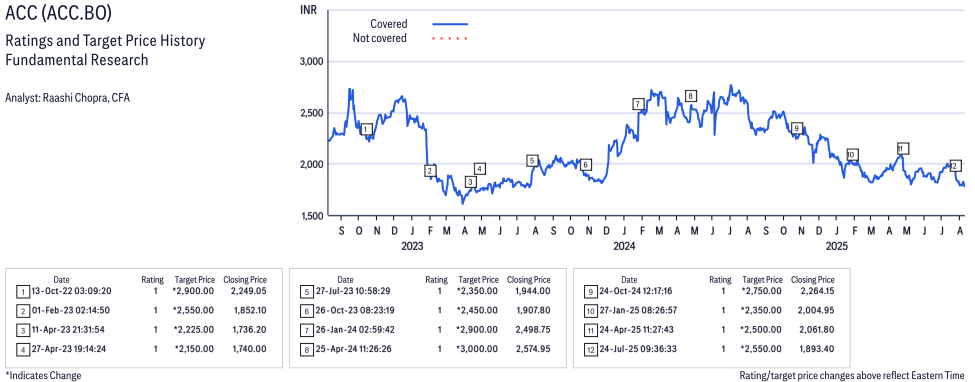The width and height of the screenshot is (975, 382).
Task: Click chart marker 1 near October 2022
Action: coord(367,129)
